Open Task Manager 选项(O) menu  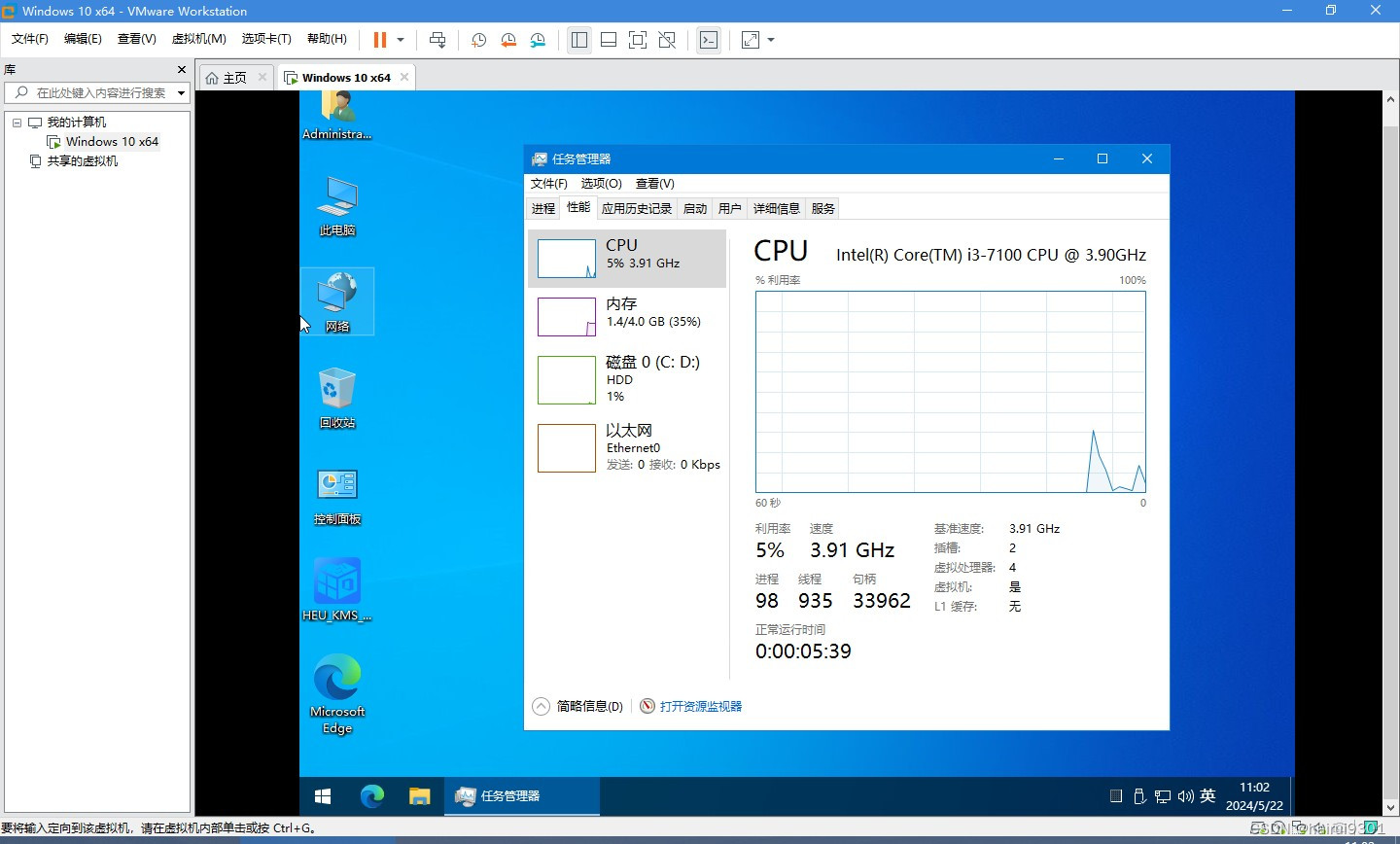[601, 184]
